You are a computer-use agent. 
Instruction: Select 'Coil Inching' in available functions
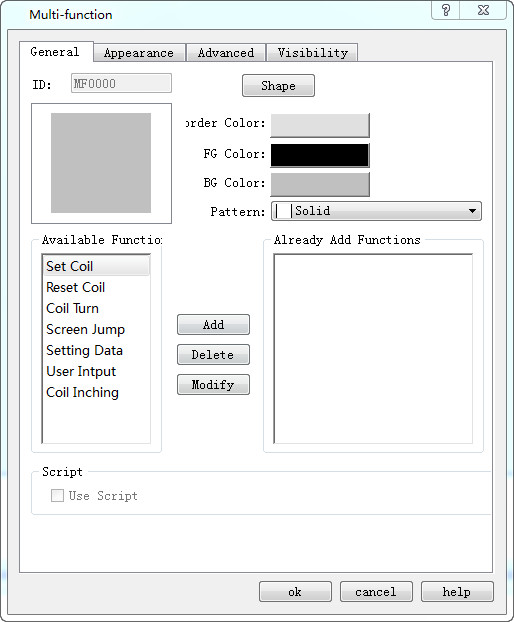coord(96,392)
